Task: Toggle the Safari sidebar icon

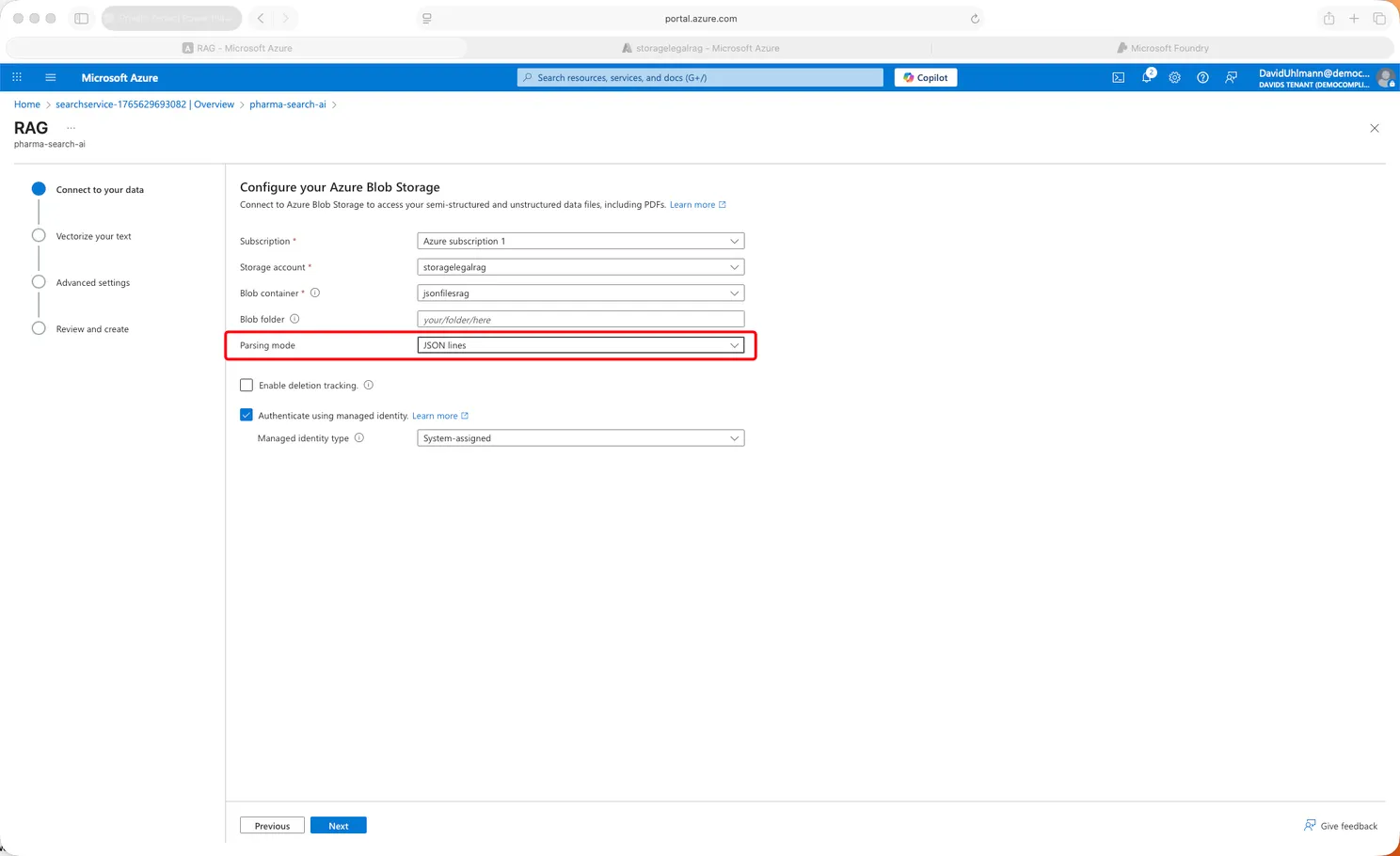Action: coord(82,18)
